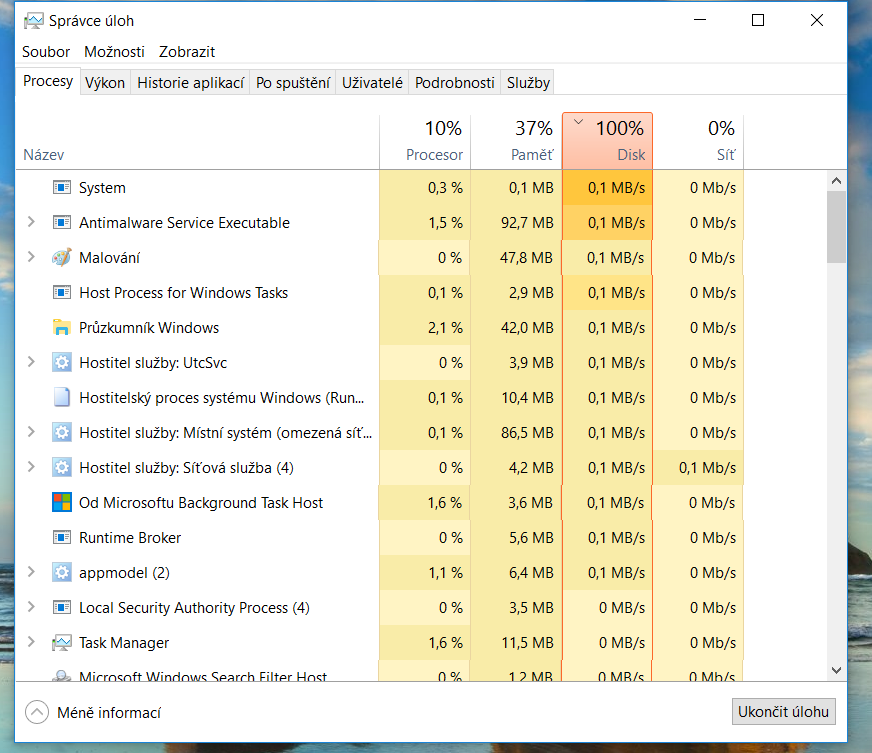The height and width of the screenshot is (753, 872).
Task: Click the scrollbar down arrow
Action: (837, 670)
